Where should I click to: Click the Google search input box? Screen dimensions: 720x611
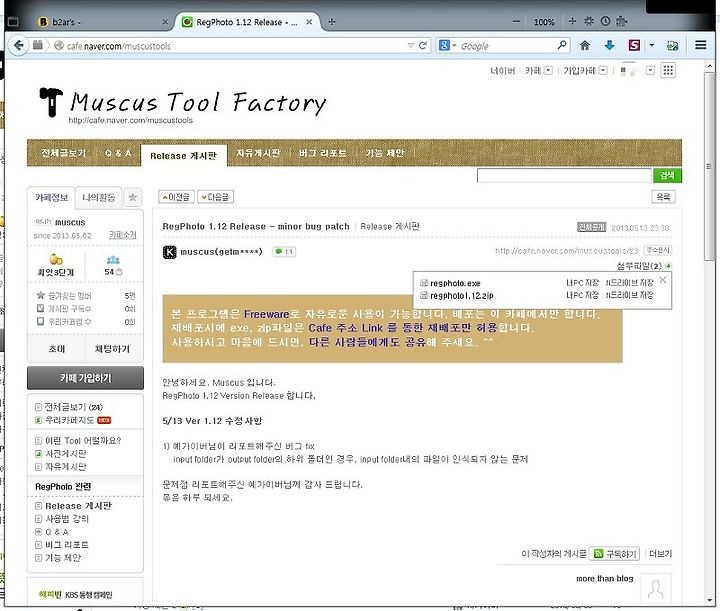pos(507,45)
